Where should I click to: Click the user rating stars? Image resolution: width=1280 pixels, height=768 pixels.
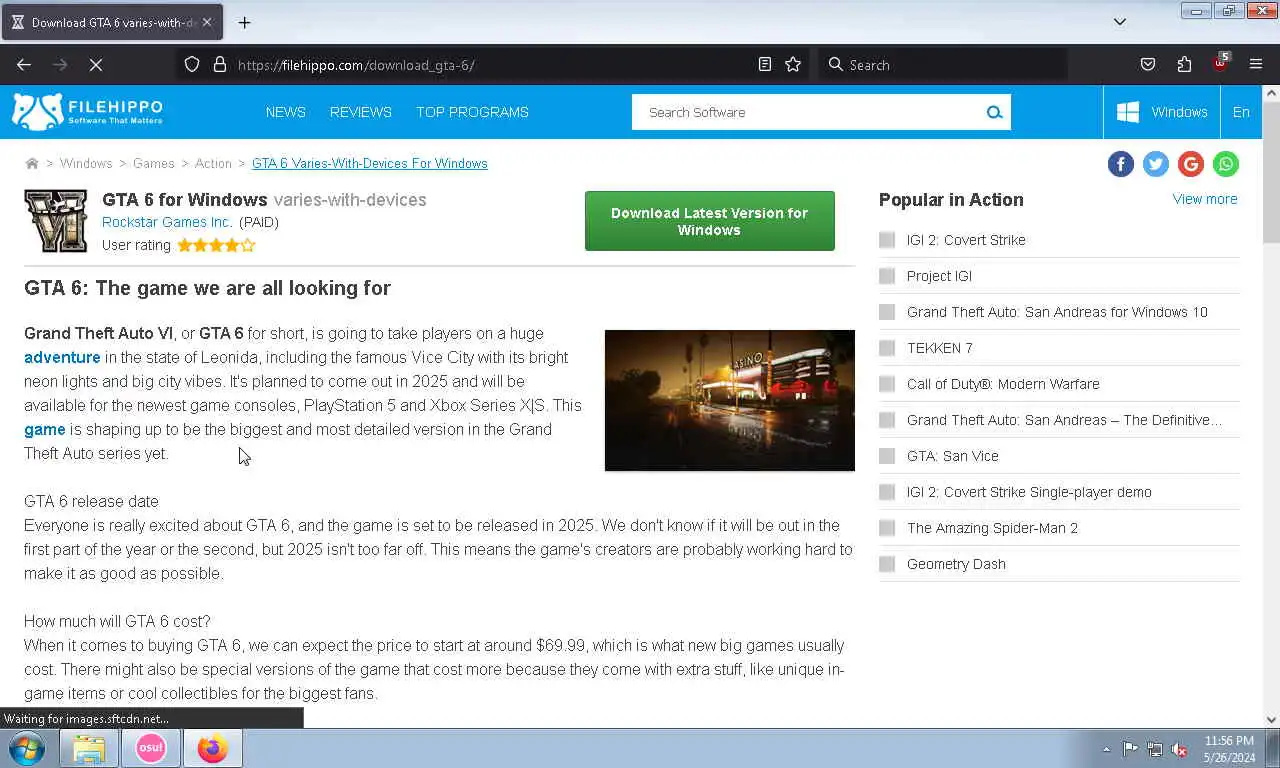point(216,245)
